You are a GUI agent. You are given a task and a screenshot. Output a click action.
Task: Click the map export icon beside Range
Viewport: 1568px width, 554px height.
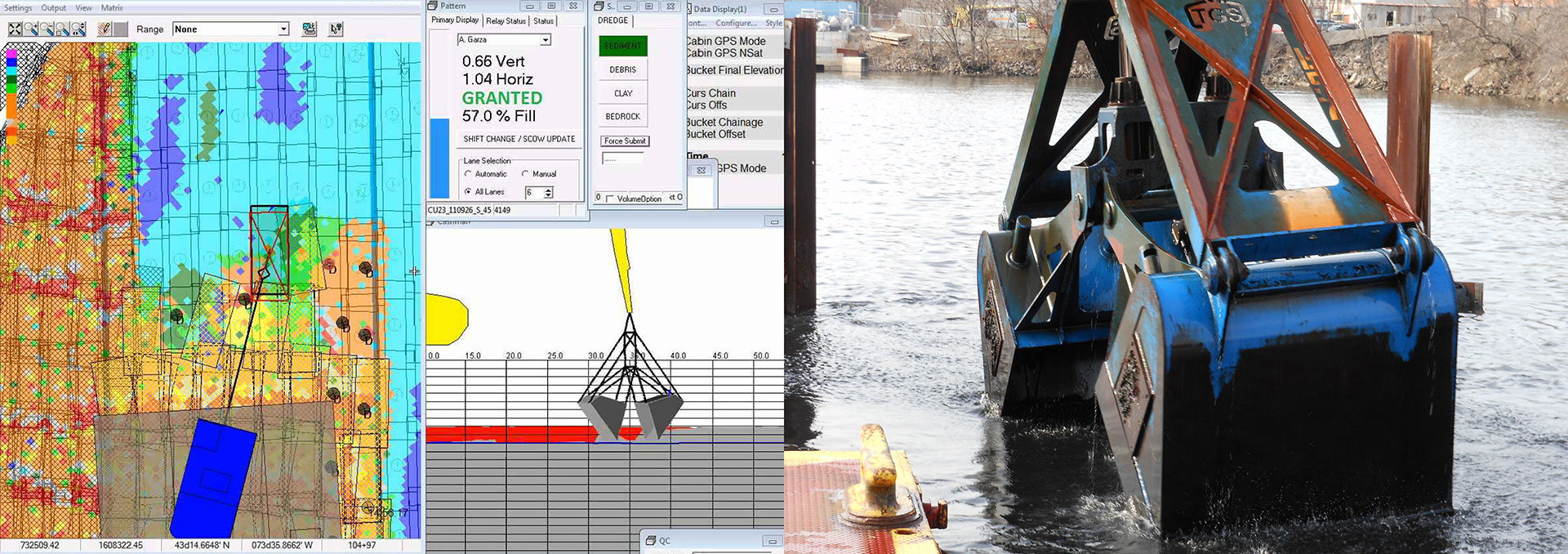click(309, 29)
